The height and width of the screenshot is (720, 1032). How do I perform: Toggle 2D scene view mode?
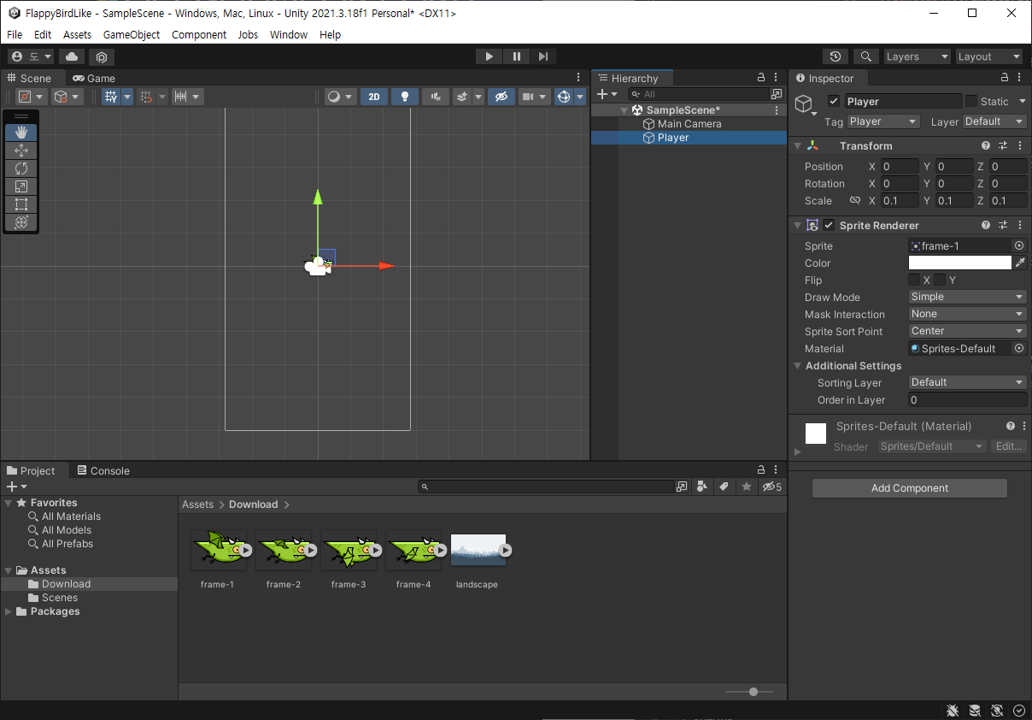(374, 97)
